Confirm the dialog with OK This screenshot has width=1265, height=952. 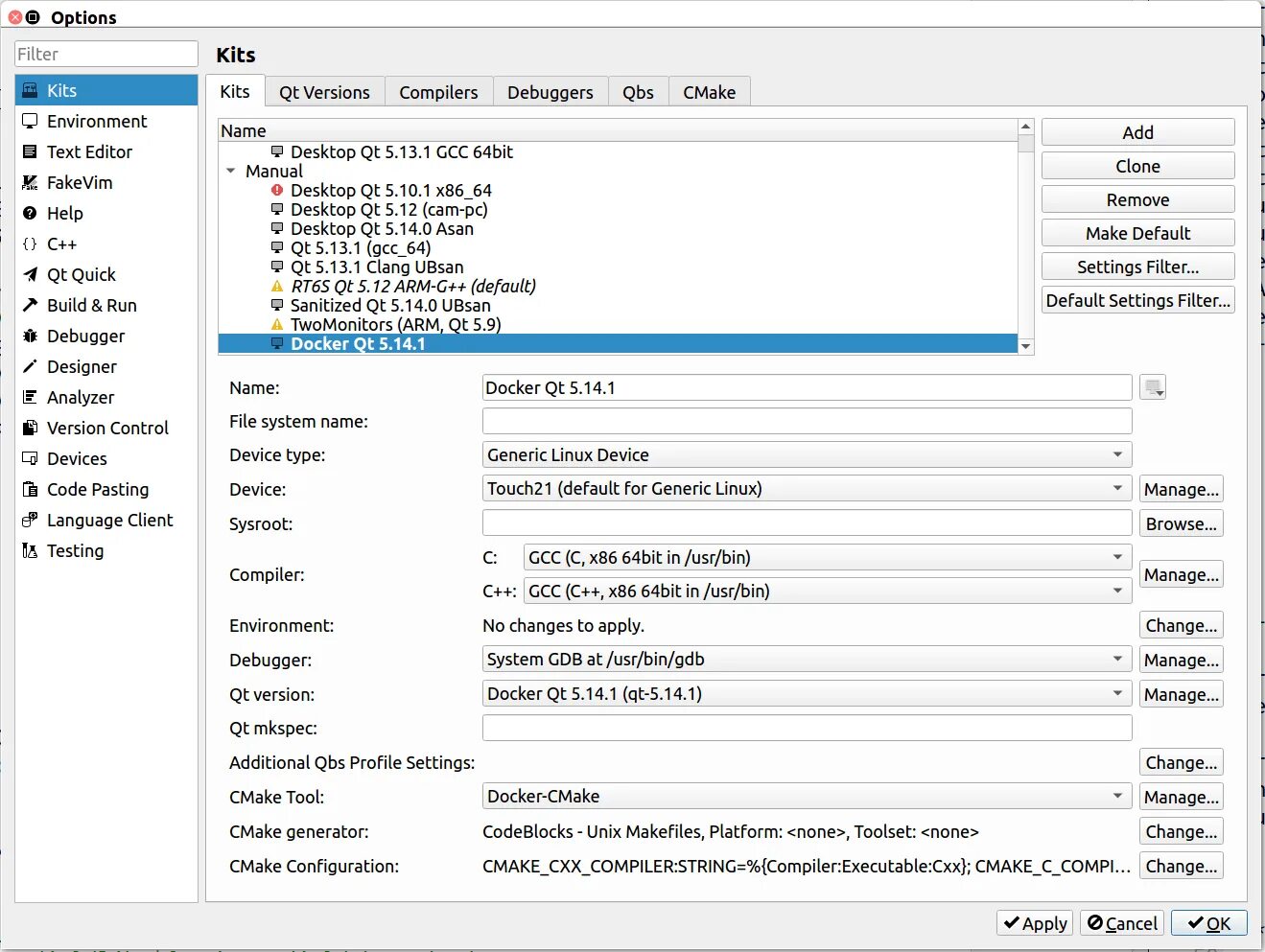[x=1209, y=923]
